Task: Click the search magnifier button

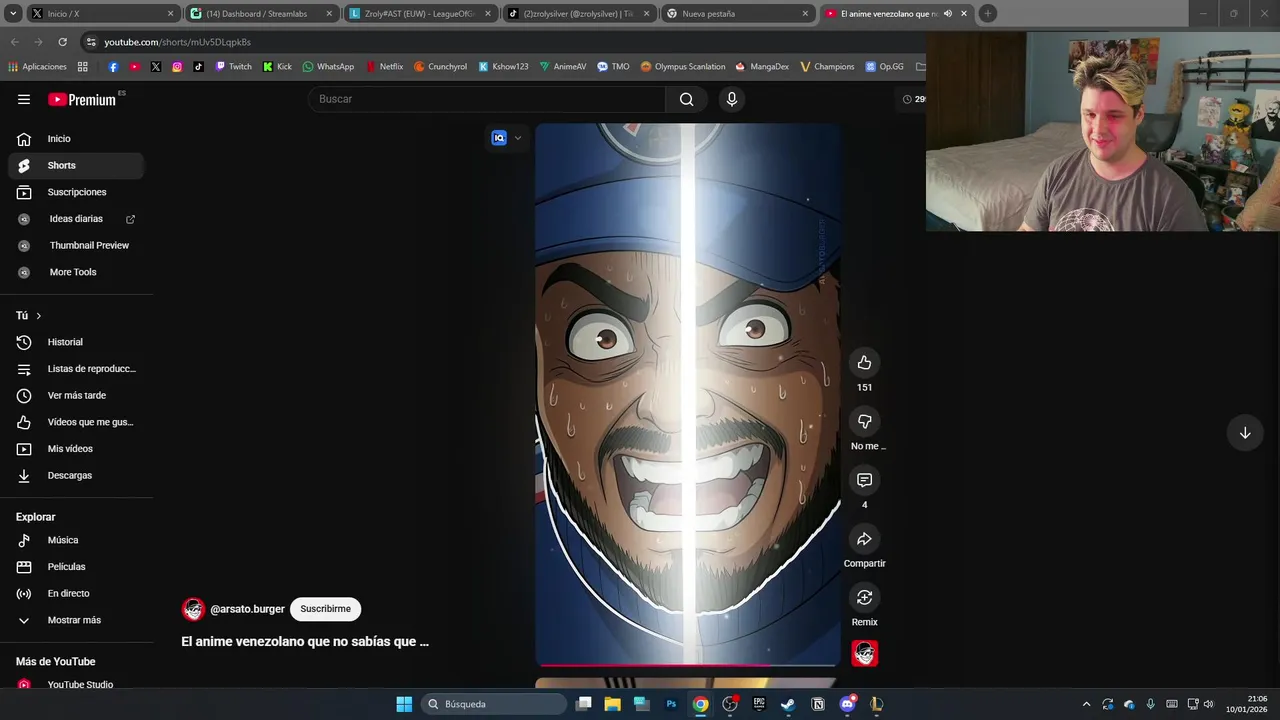Action: pyautogui.click(x=686, y=99)
